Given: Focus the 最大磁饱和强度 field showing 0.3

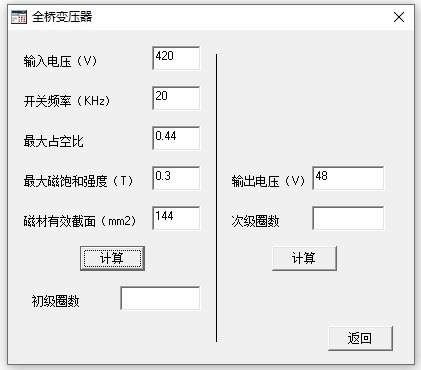Looking at the screenshot, I should pos(176,178).
